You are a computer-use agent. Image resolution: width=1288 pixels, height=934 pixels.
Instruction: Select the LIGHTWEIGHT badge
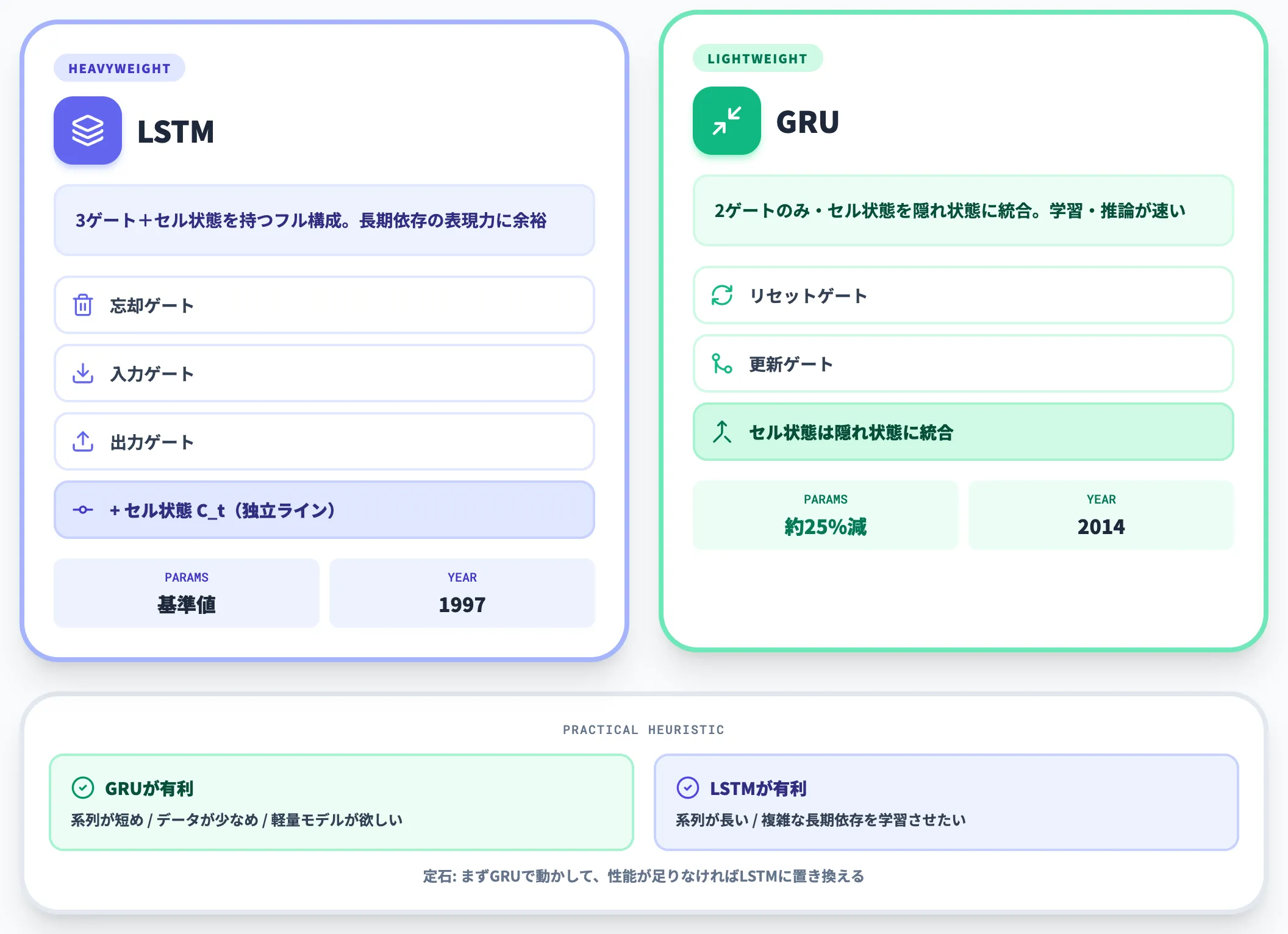tap(757, 59)
